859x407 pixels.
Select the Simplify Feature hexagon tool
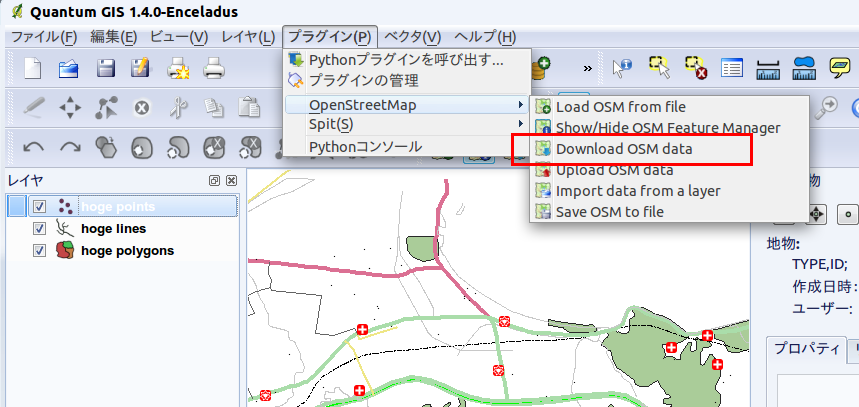tap(105, 146)
